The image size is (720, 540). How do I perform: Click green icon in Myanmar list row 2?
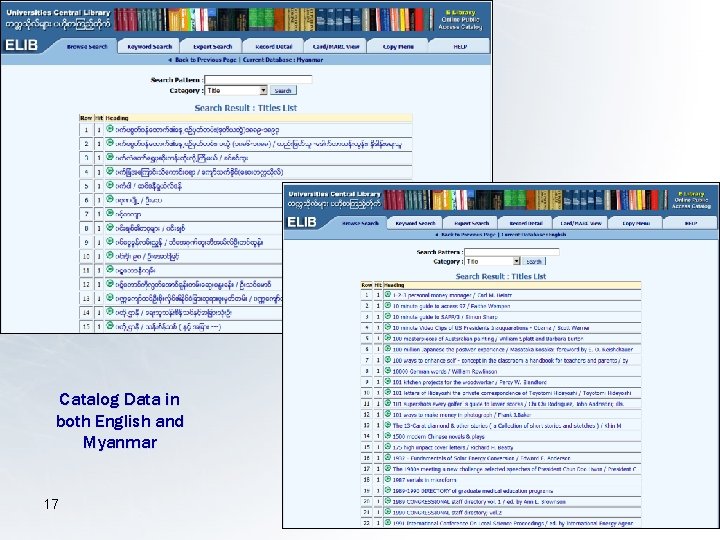(110, 143)
